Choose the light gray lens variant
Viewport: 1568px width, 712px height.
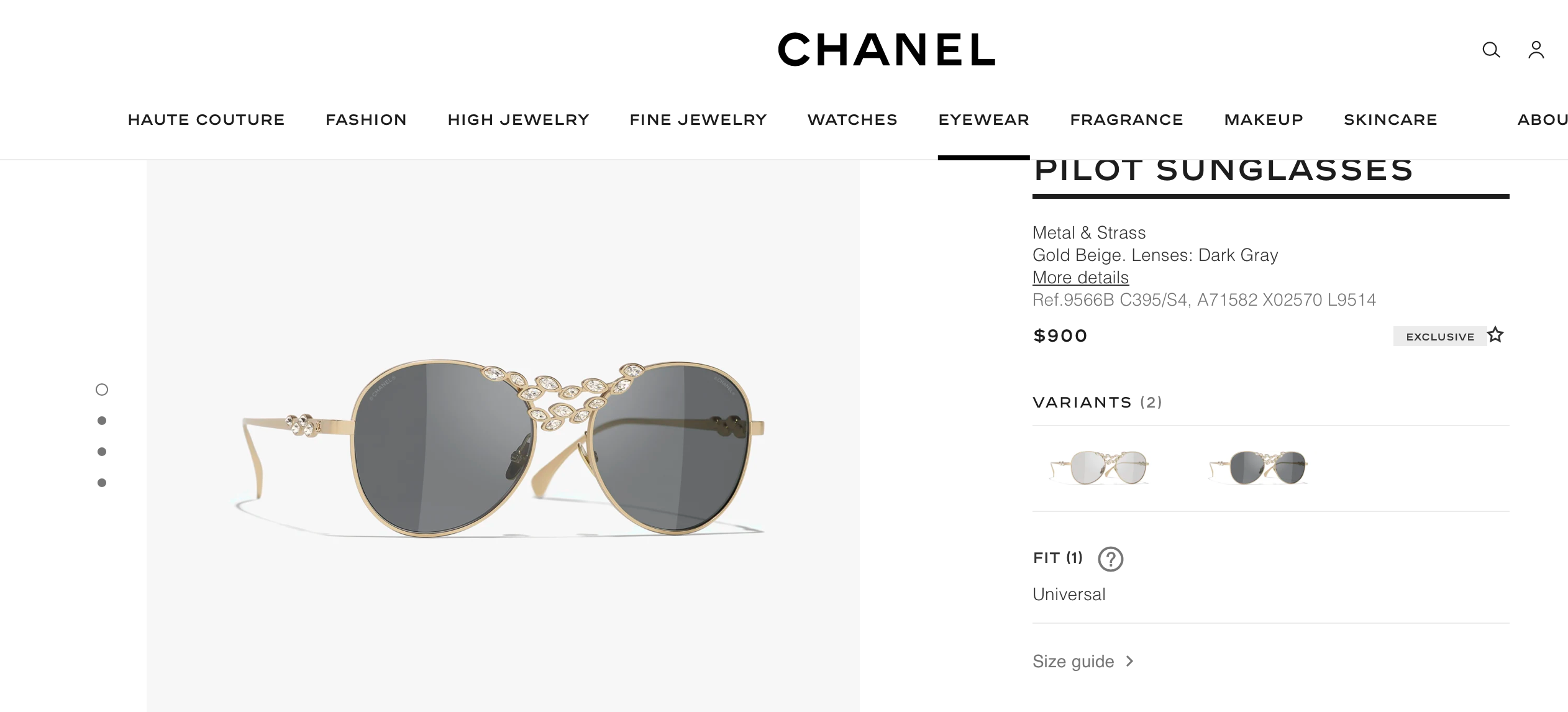pos(1100,467)
